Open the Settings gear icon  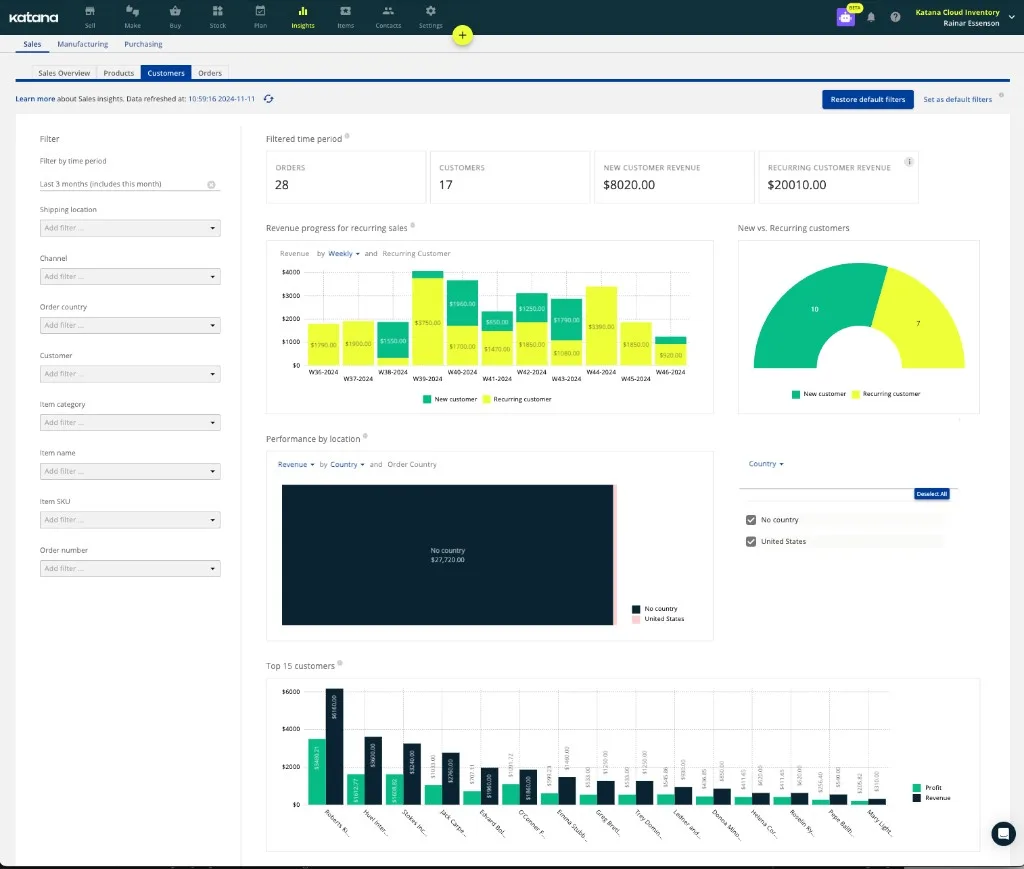tap(430, 16)
